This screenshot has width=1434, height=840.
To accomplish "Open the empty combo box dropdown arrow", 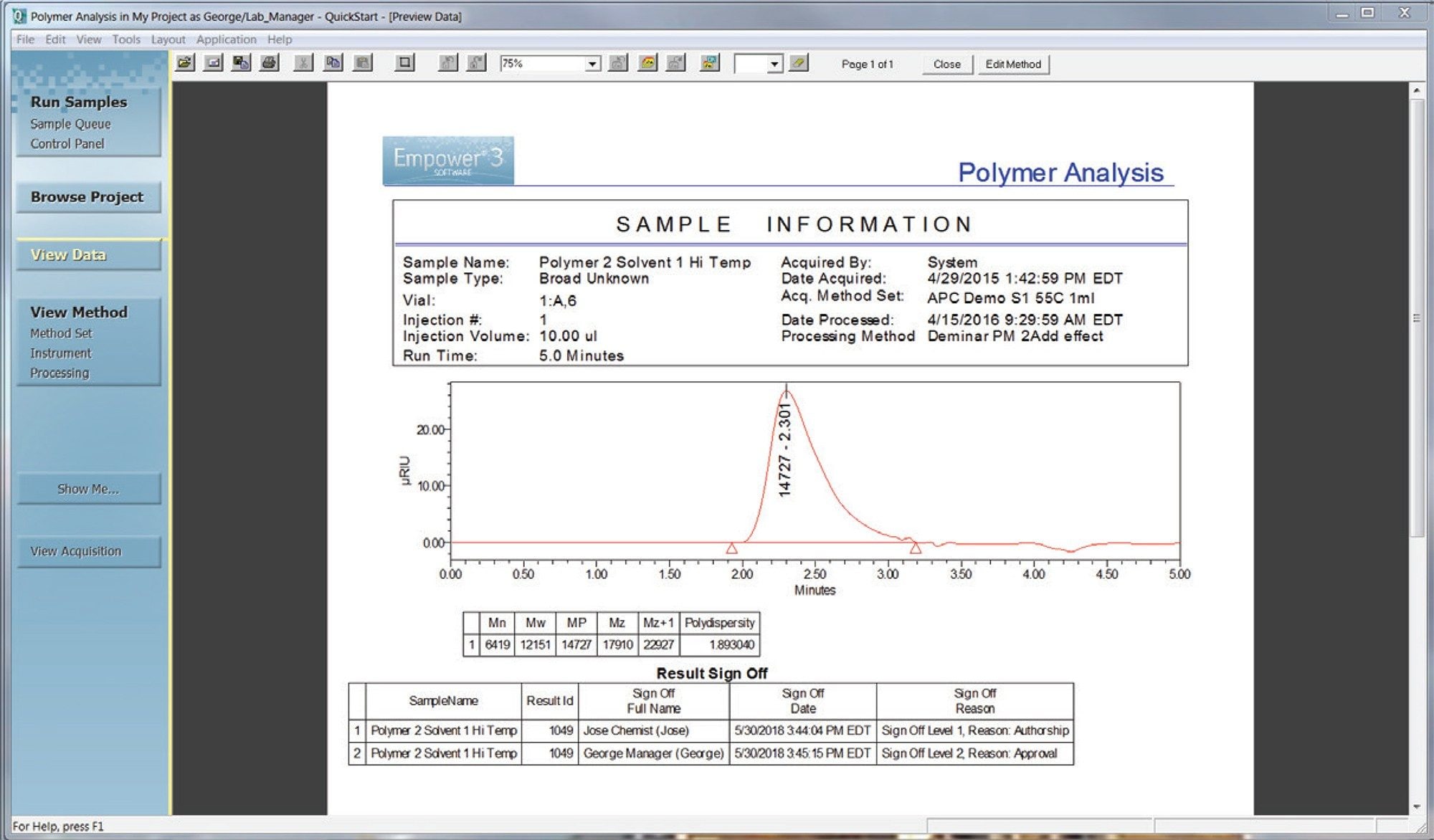I will pos(774,64).
